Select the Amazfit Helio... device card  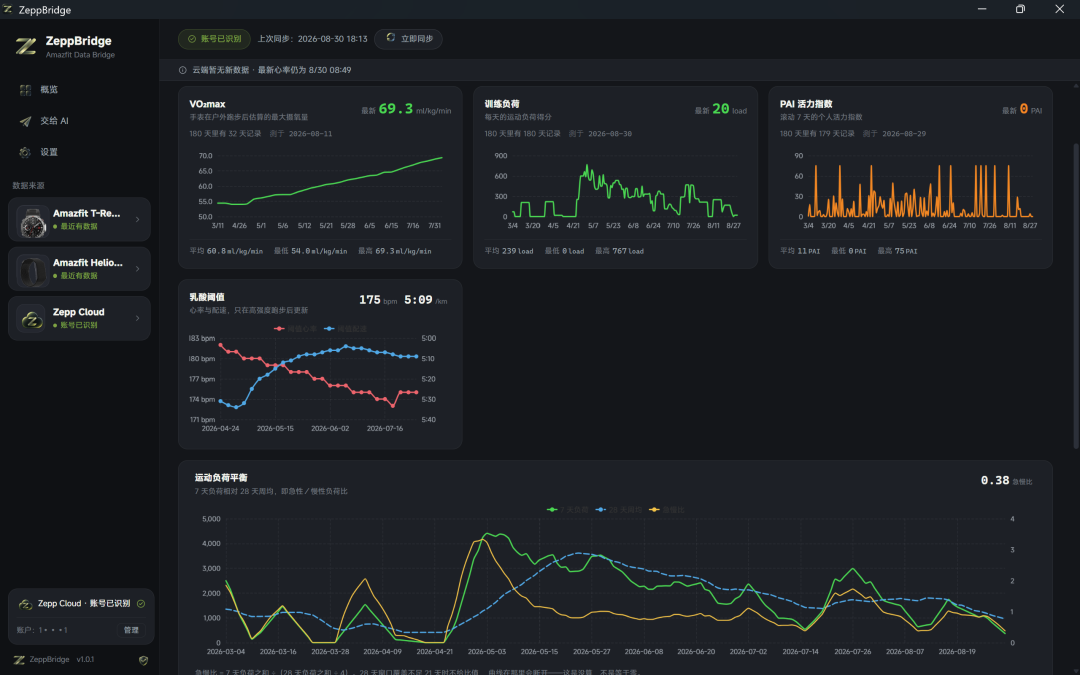click(x=79, y=269)
